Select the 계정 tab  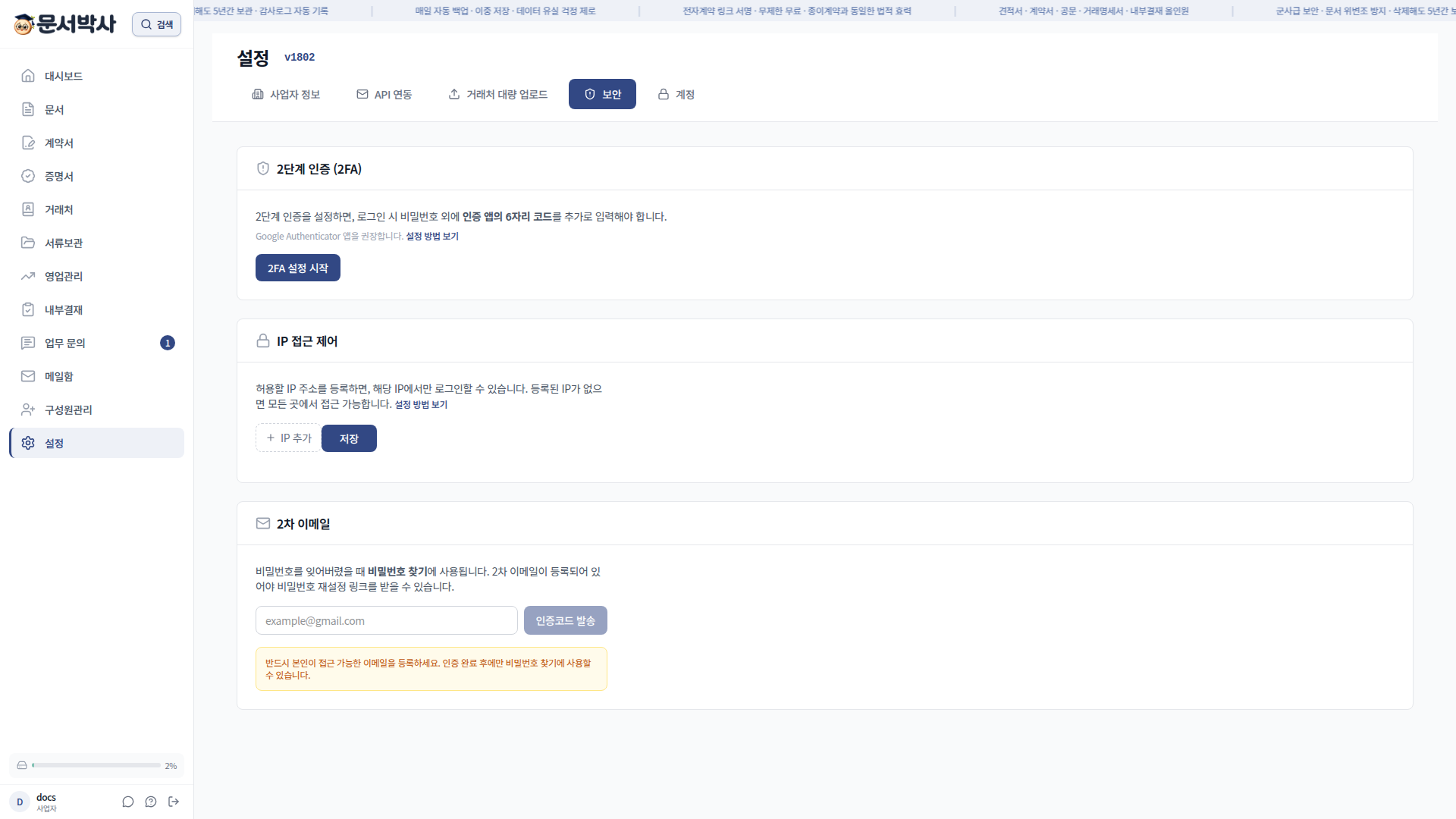(676, 94)
